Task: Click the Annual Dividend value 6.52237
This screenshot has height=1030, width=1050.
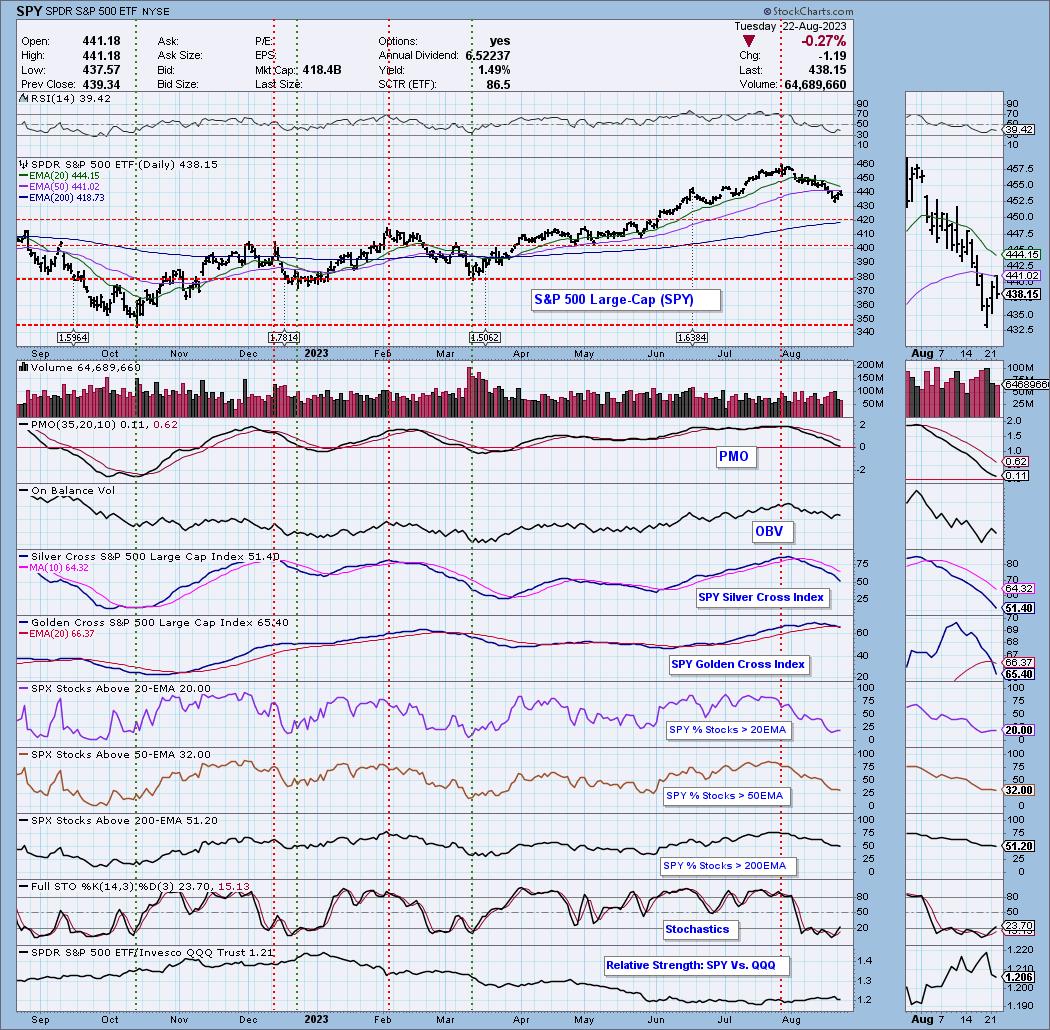Action: [488, 56]
